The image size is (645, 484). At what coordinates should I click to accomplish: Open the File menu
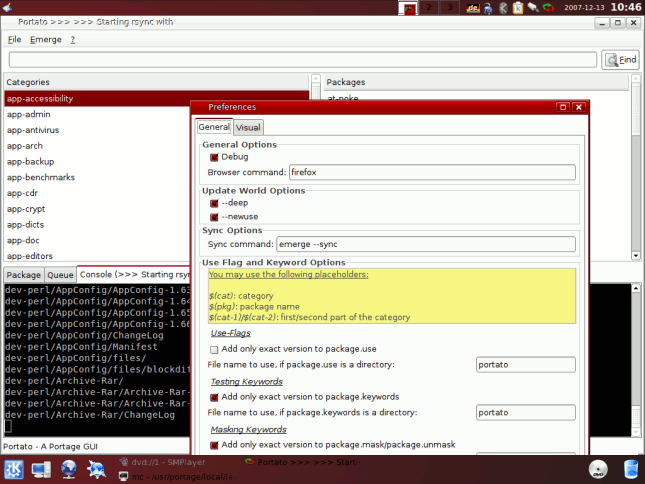point(14,39)
